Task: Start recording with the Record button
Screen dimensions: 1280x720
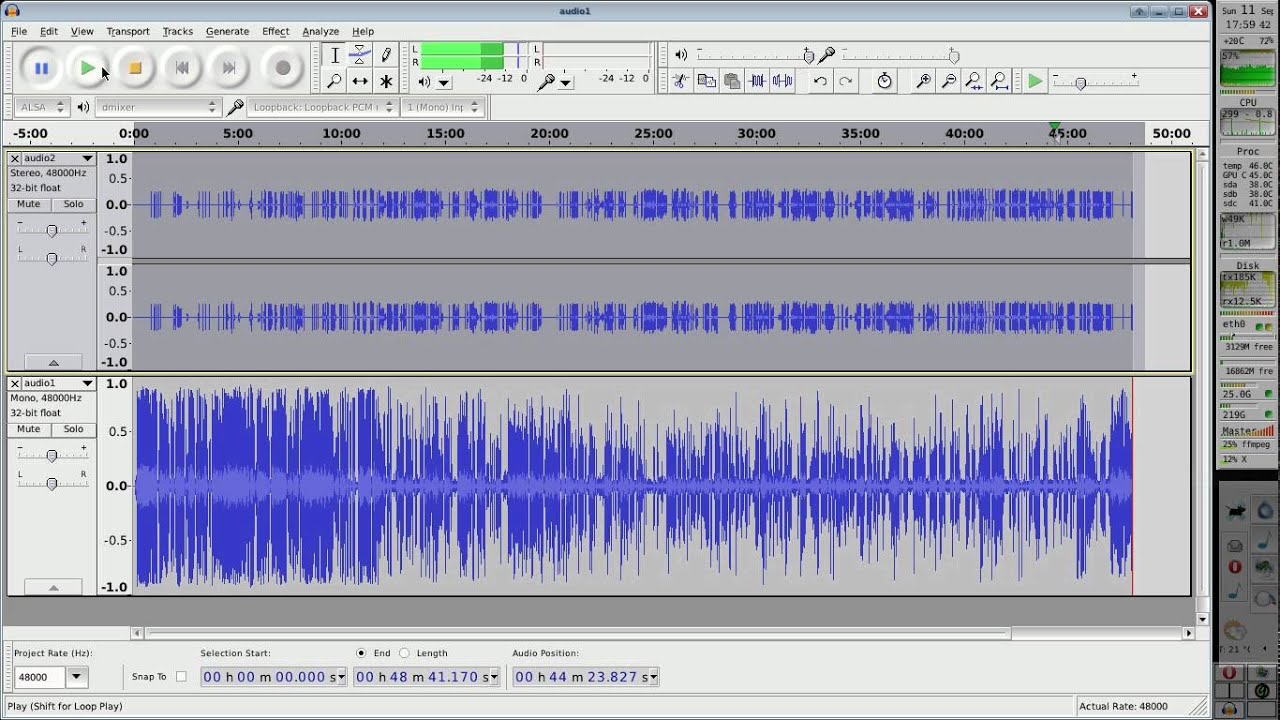Action: point(283,68)
